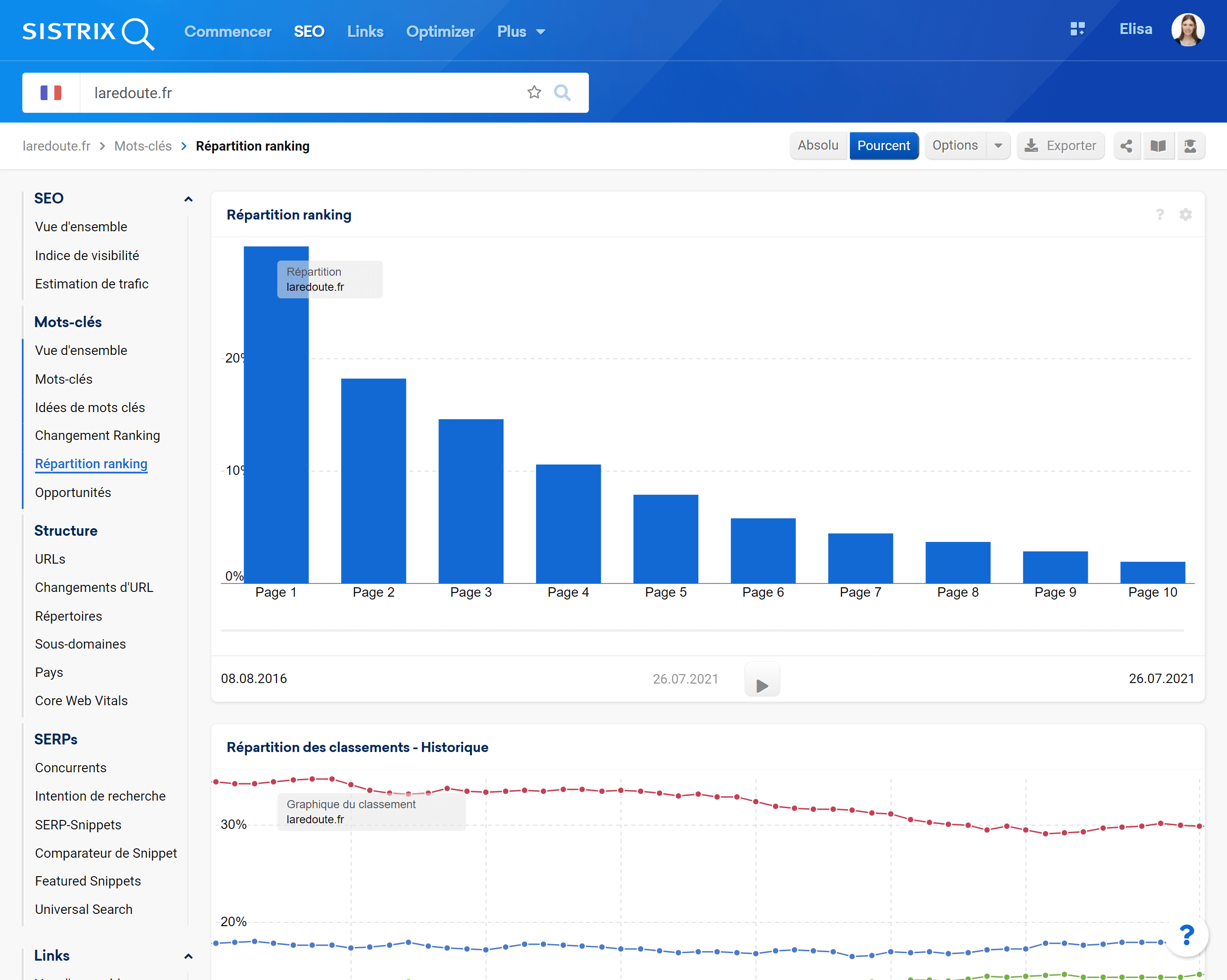Click the Mots-clés breadcrumb link

pyautogui.click(x=143, y=146)
